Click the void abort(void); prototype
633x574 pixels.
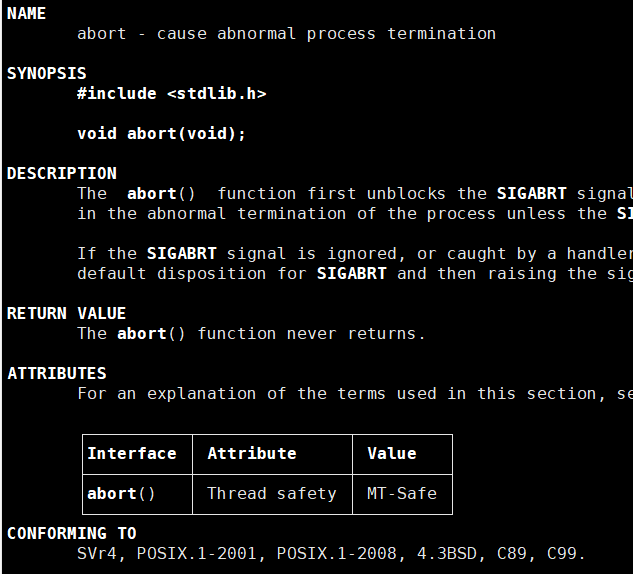pyautogui.click(x=161, y=133)
